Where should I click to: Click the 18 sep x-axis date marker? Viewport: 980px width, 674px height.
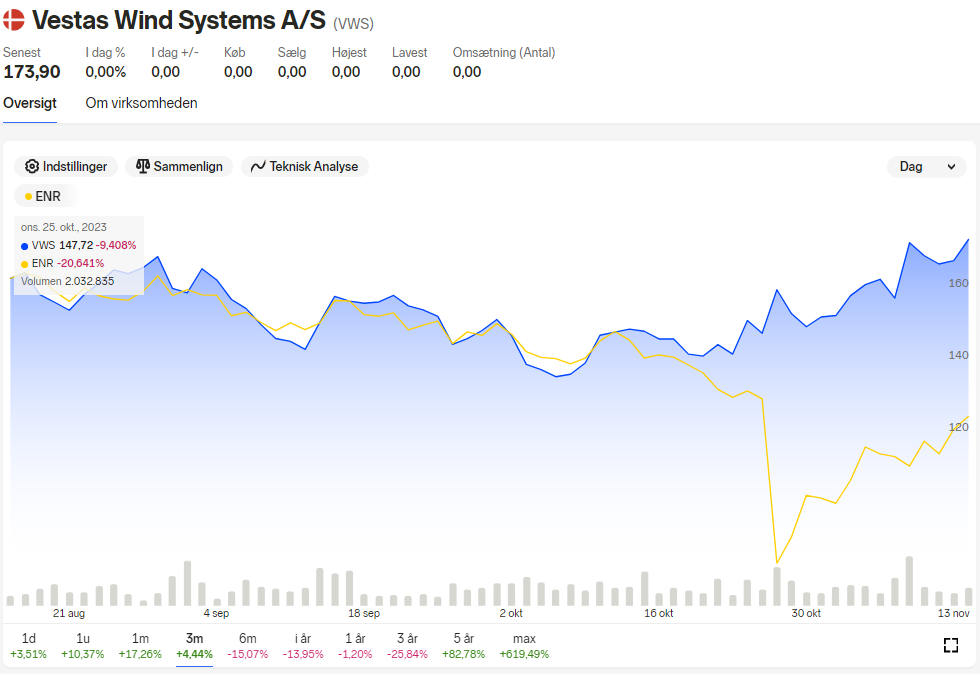(364, 613)
